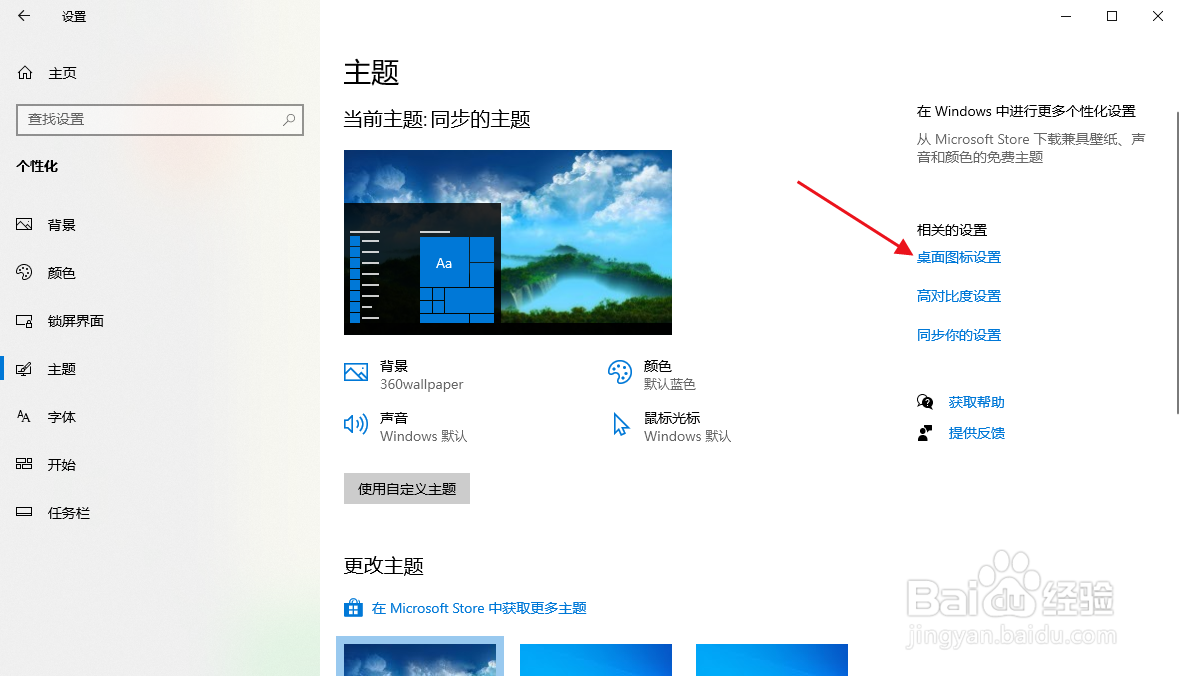Click the 获取帮助 link
Viewport: 1181px width, 676px height.
[x=977, y=402]
